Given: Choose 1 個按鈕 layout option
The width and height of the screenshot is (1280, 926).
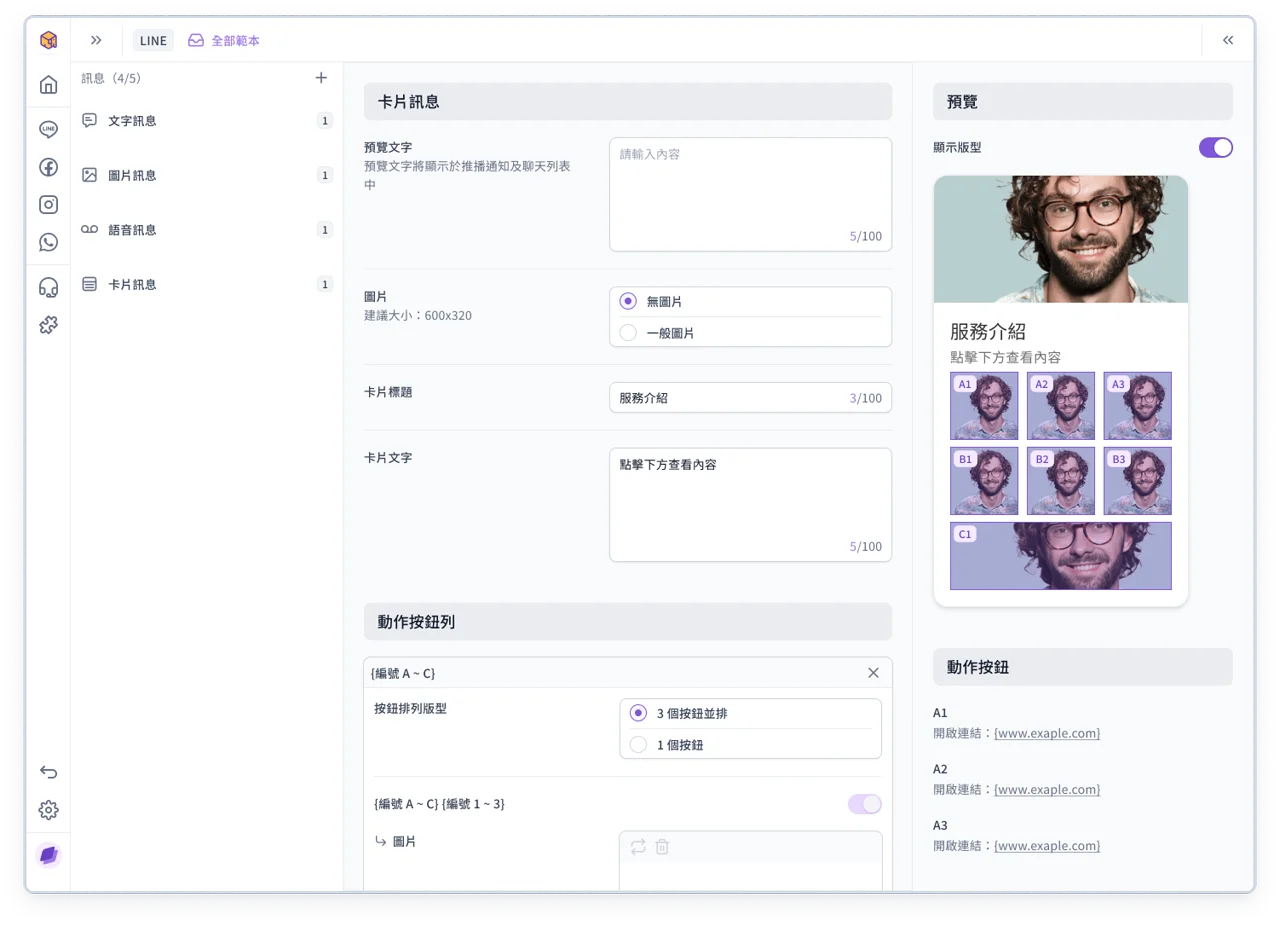Looking at the screenshot, I should click(x=638, y=745).
